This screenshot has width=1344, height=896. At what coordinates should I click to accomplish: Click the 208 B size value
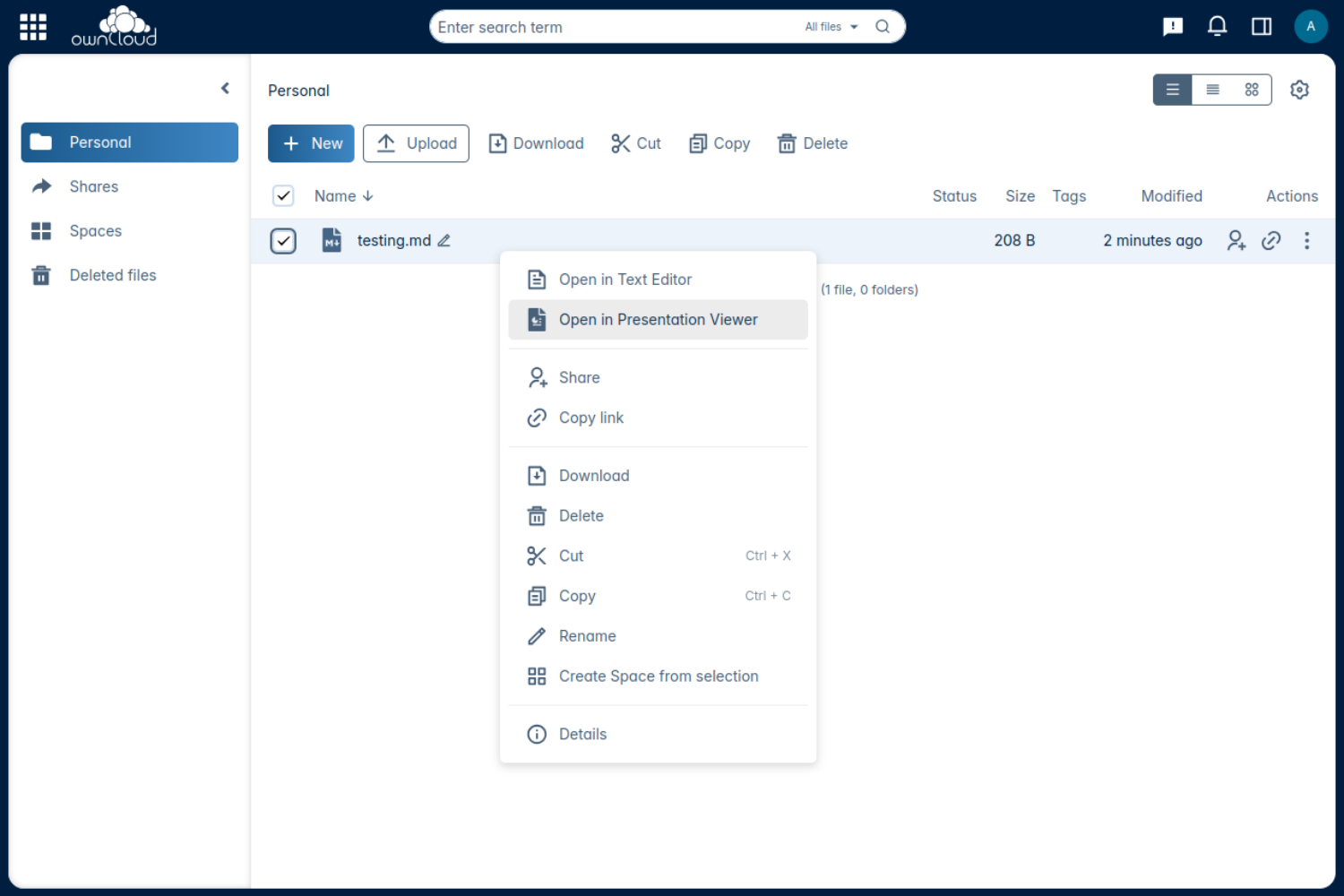[x=1014, y=240]
